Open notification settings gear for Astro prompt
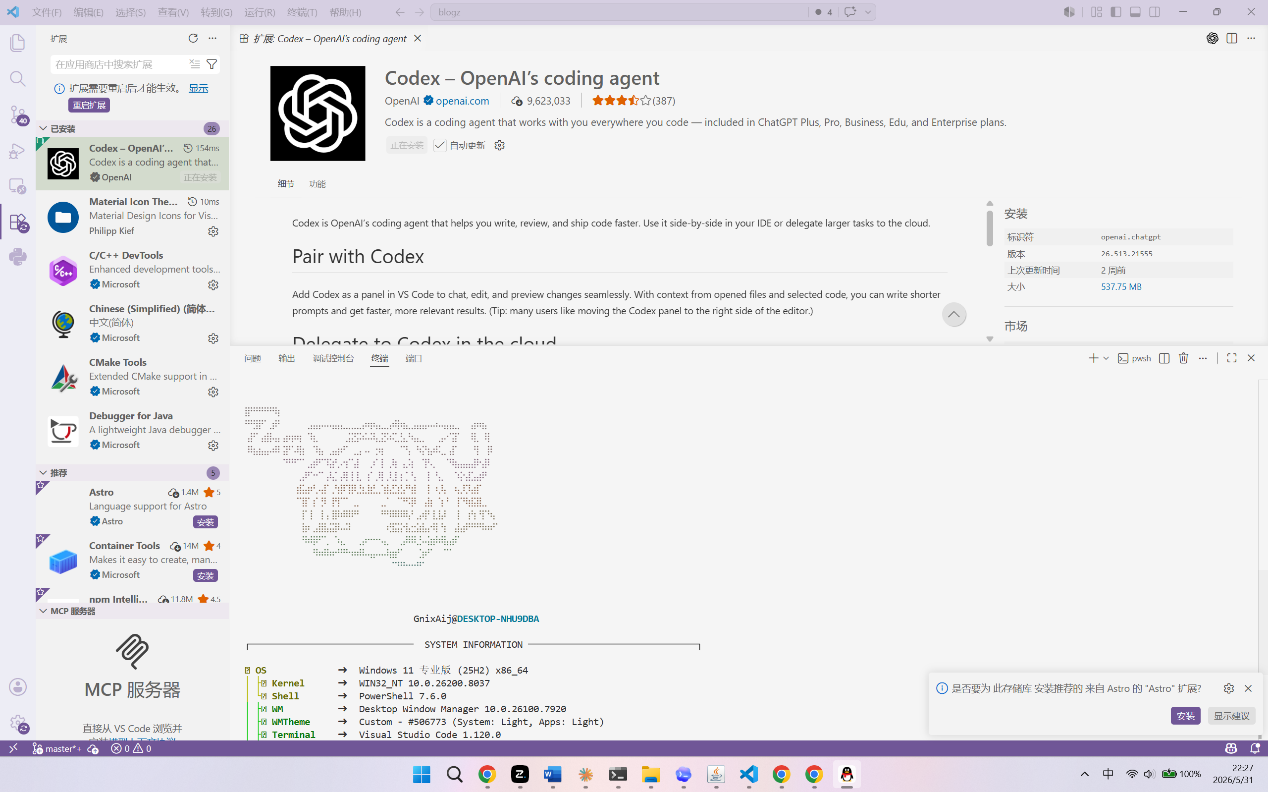 [x=1228, y=688]
